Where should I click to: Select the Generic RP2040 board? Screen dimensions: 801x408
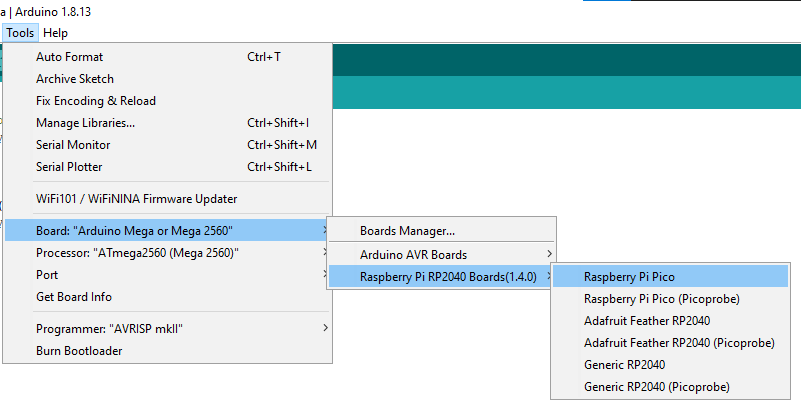click(x=670, y=364)
